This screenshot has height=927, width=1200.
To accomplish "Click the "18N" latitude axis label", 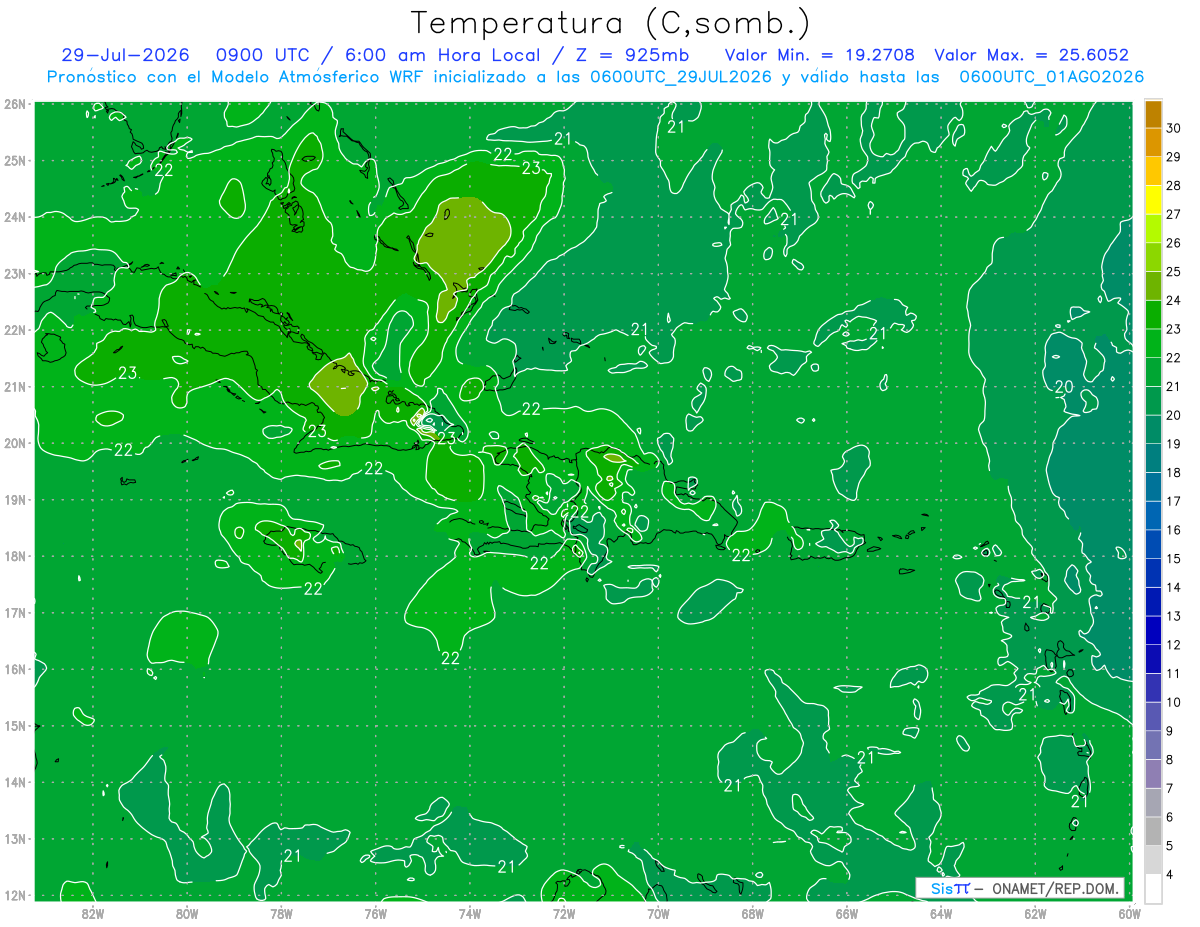I will tap(15, 556).
